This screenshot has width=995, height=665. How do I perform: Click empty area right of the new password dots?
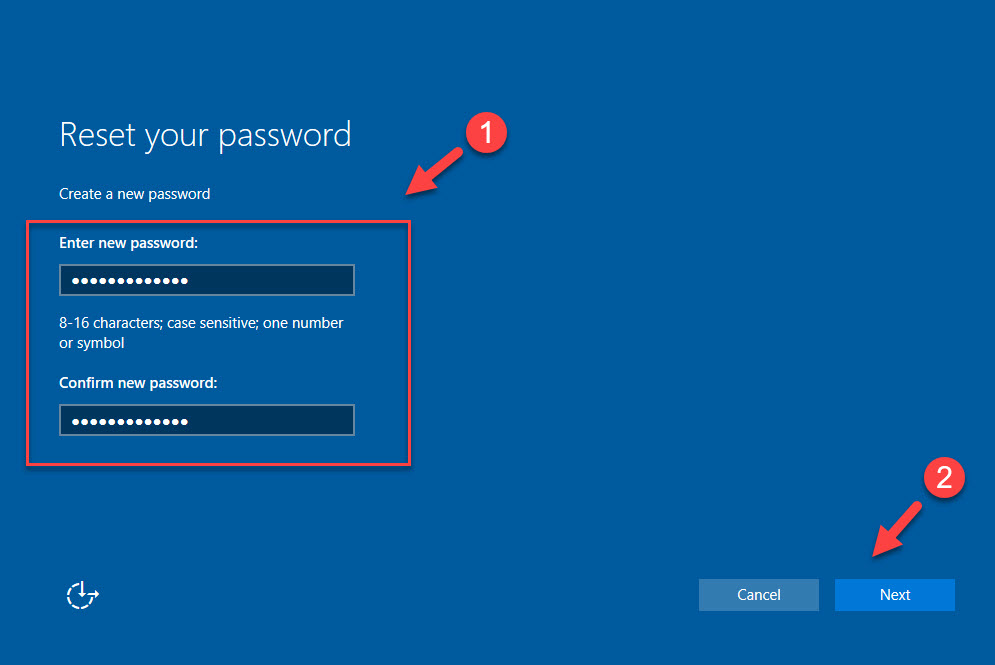point(270,280)
